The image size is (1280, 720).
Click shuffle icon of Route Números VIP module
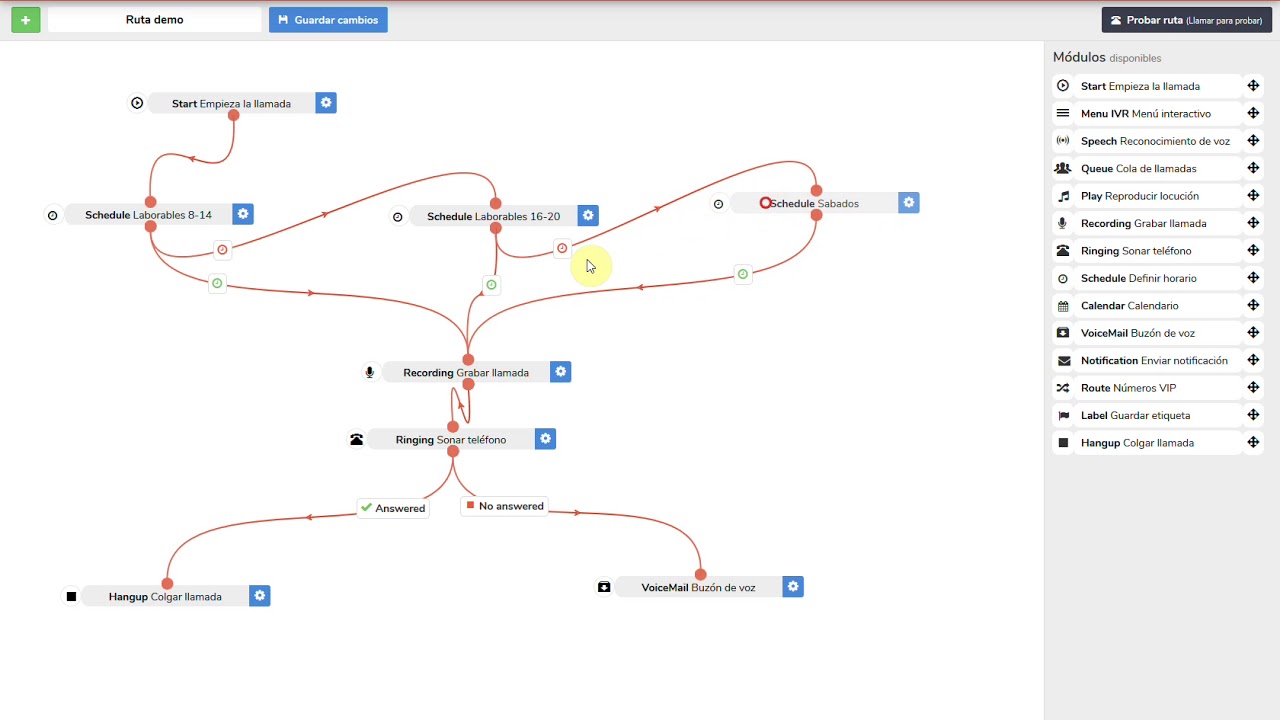[1063, 388]
